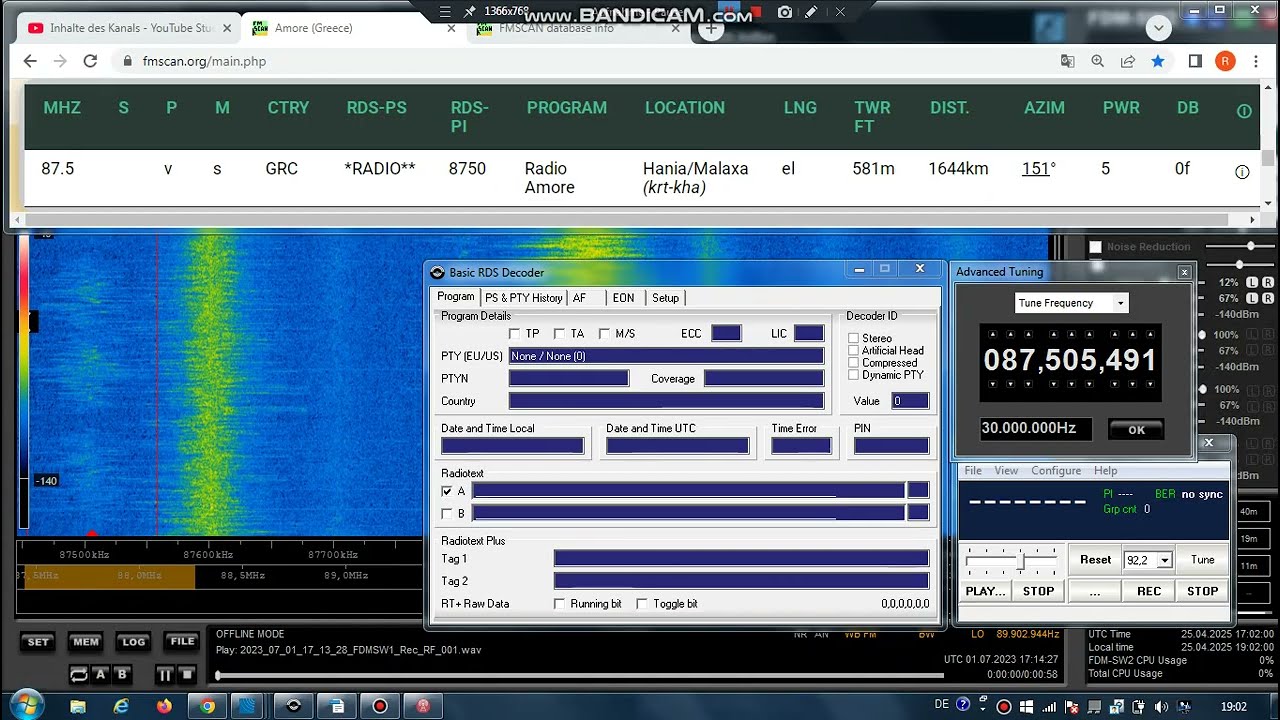The width and height of the screenshot is (1280, 720).
Task: Open the View menu in small tuner window
Action: tap(1006, 471)
